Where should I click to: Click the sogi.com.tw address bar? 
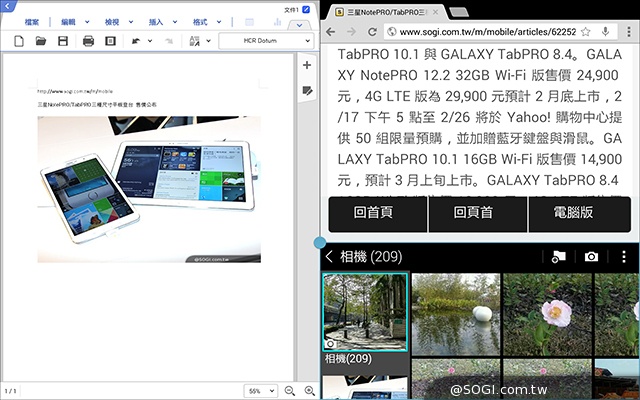488,32
